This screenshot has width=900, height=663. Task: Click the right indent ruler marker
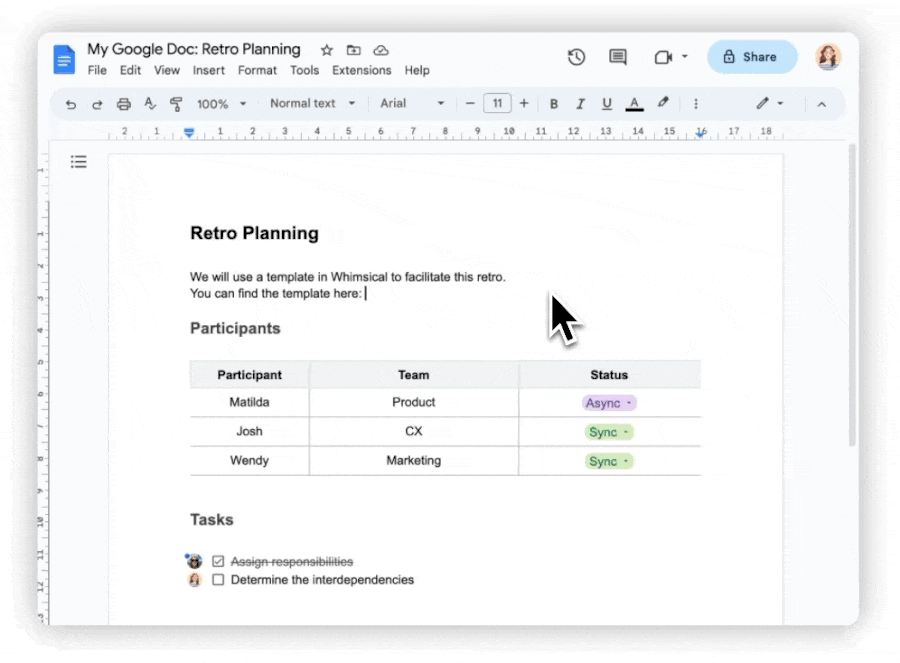click(700, 133)
